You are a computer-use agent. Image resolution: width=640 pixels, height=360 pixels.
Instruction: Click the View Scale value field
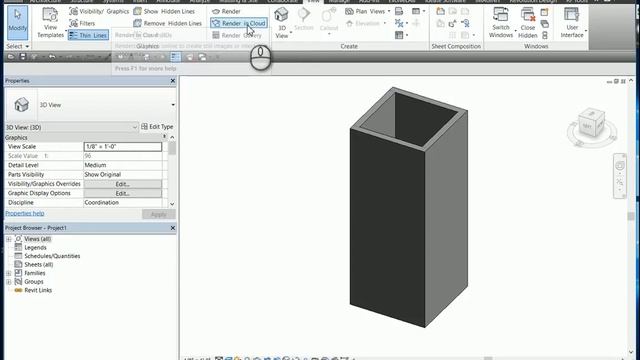pyautogui.click(x=122, y=147)
